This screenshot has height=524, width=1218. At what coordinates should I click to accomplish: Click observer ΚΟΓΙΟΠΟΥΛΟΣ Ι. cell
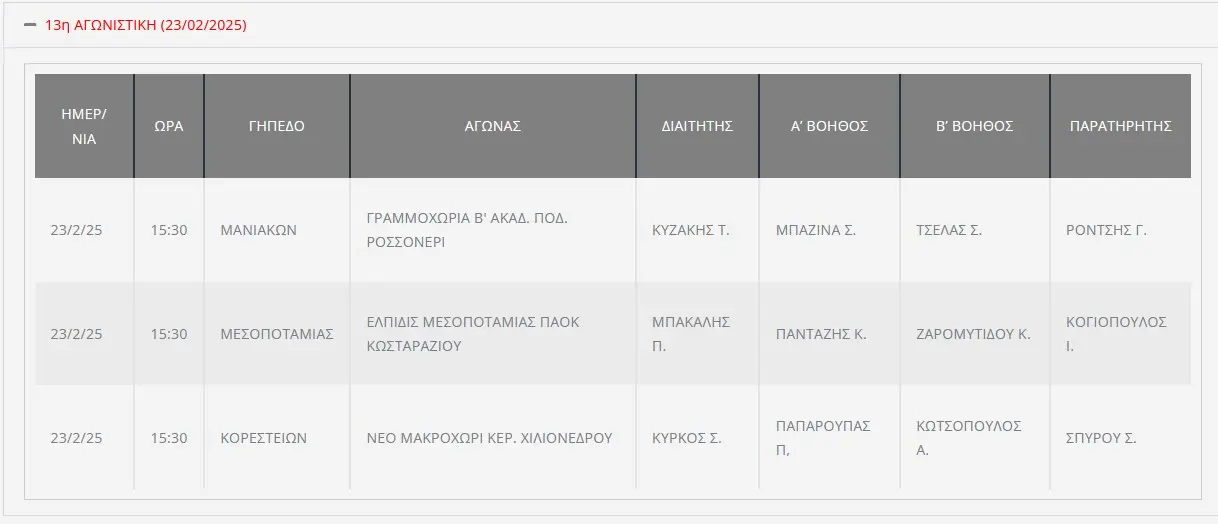coord(1117,334)
